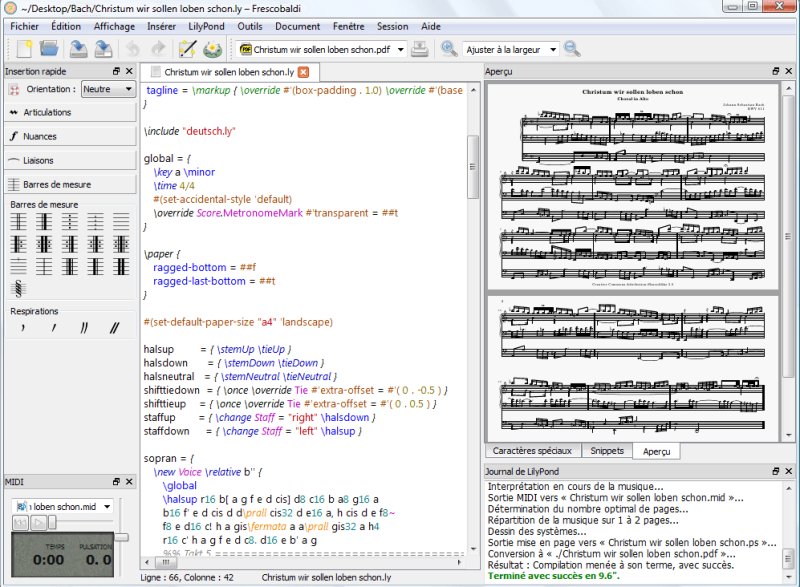
Task: Open the MIDI file selector dropdown
Action: [x=62, y=506]
